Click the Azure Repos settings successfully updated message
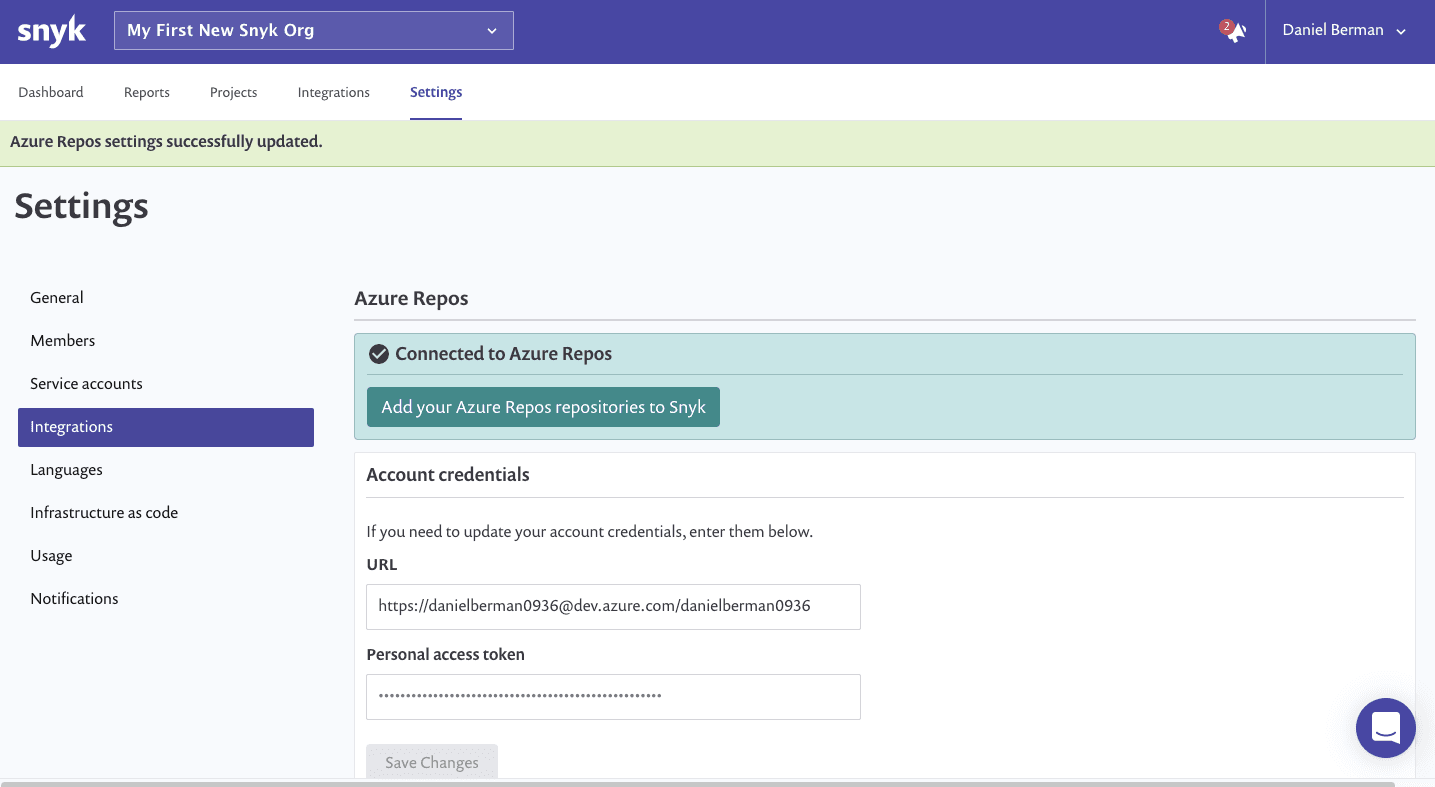The width and height of the screenshot is (1435, 787). [x=166, y=142]
